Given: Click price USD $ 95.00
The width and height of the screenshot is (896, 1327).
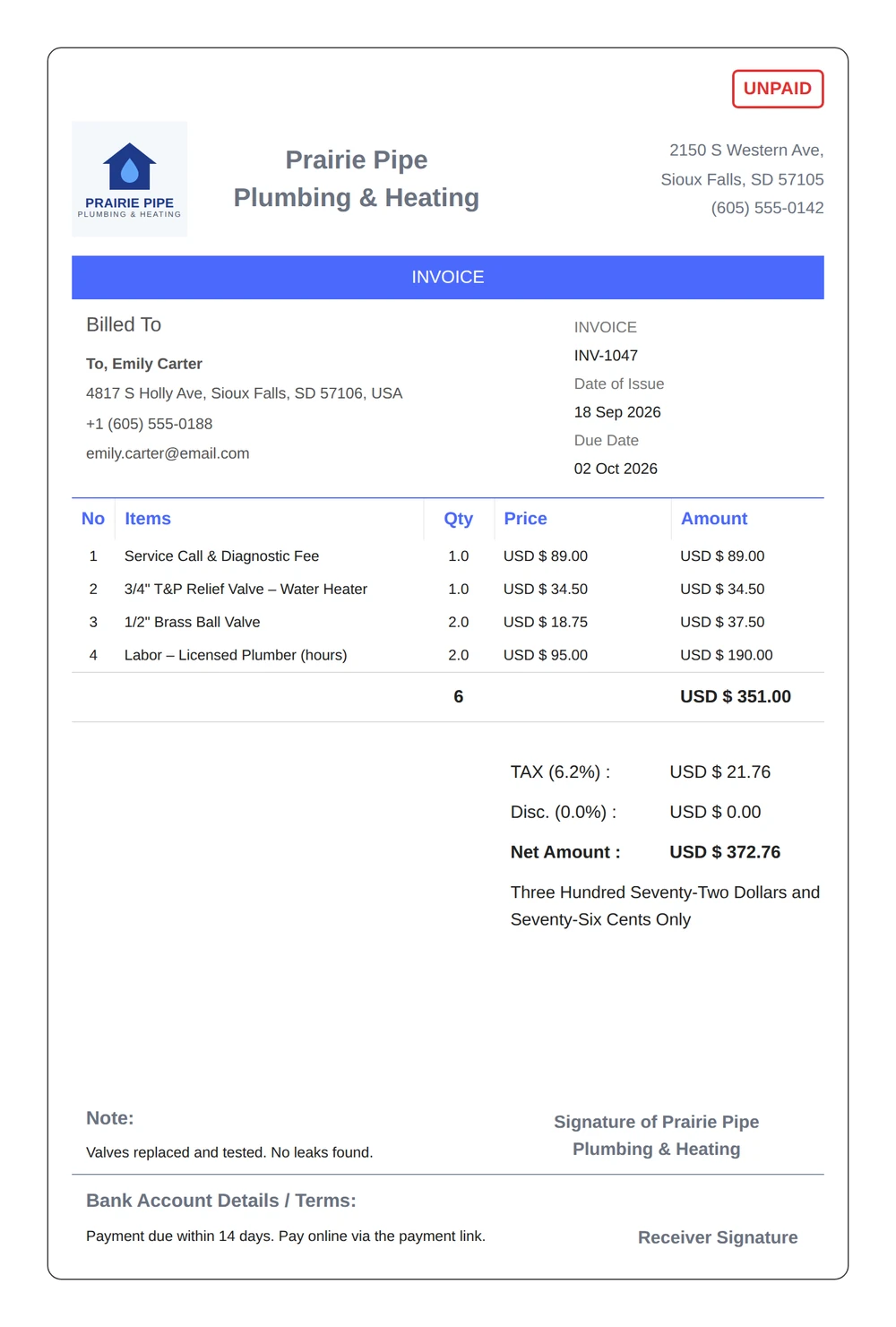Looking at the screenshot, I should tap(546, 656).
